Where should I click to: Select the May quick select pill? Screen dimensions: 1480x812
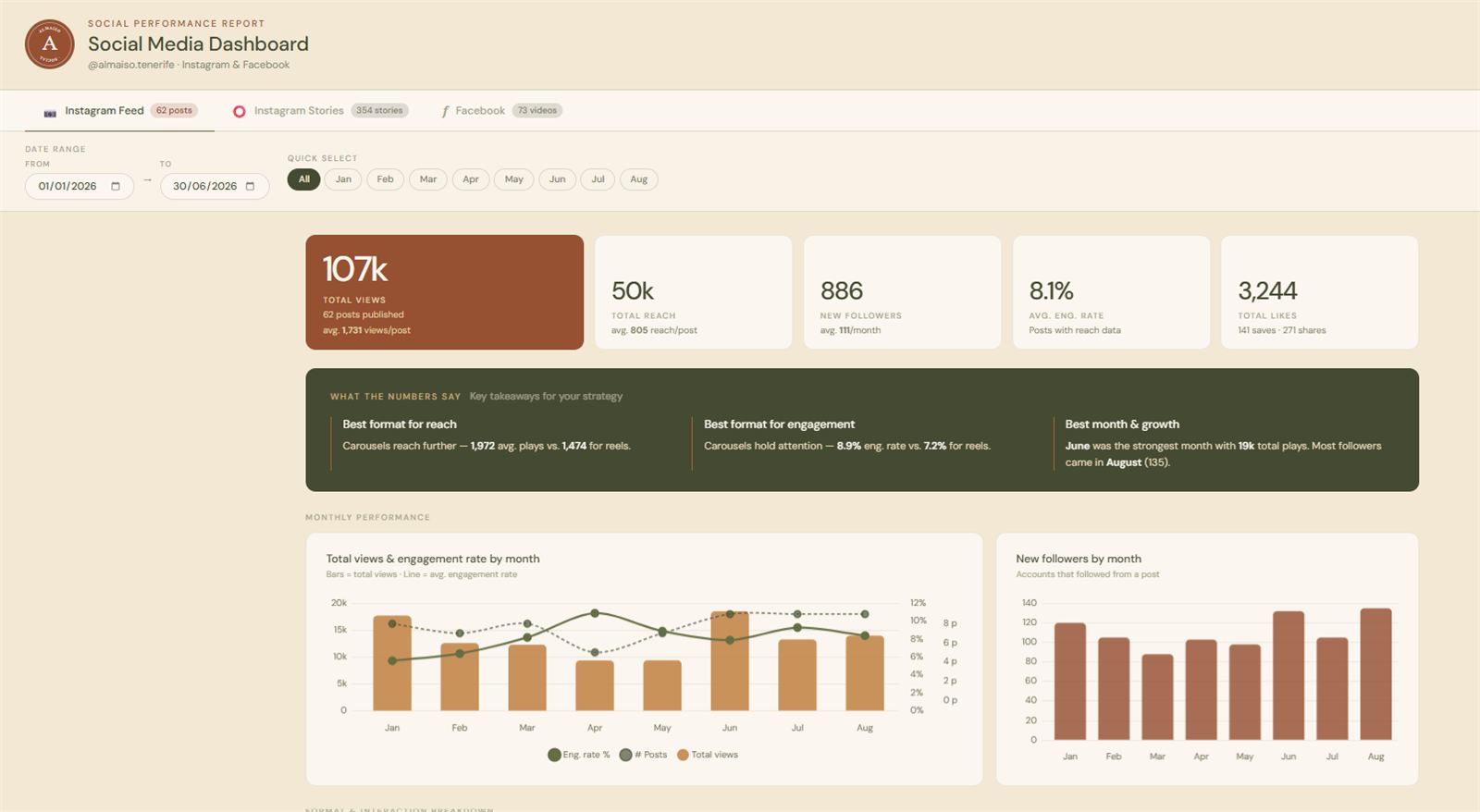514,179
